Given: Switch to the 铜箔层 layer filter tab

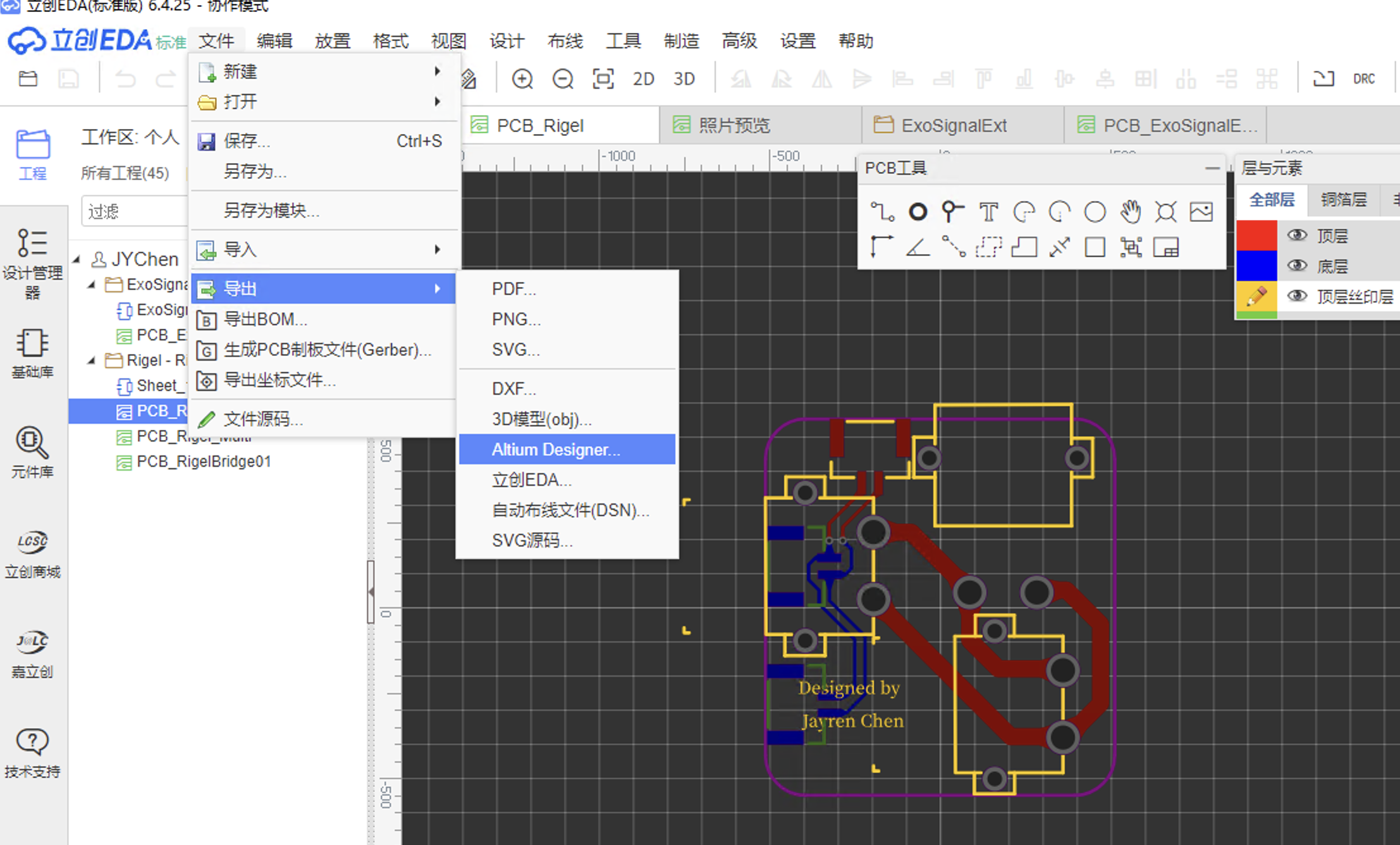Looking at the screenshot, I should 1344,200.
